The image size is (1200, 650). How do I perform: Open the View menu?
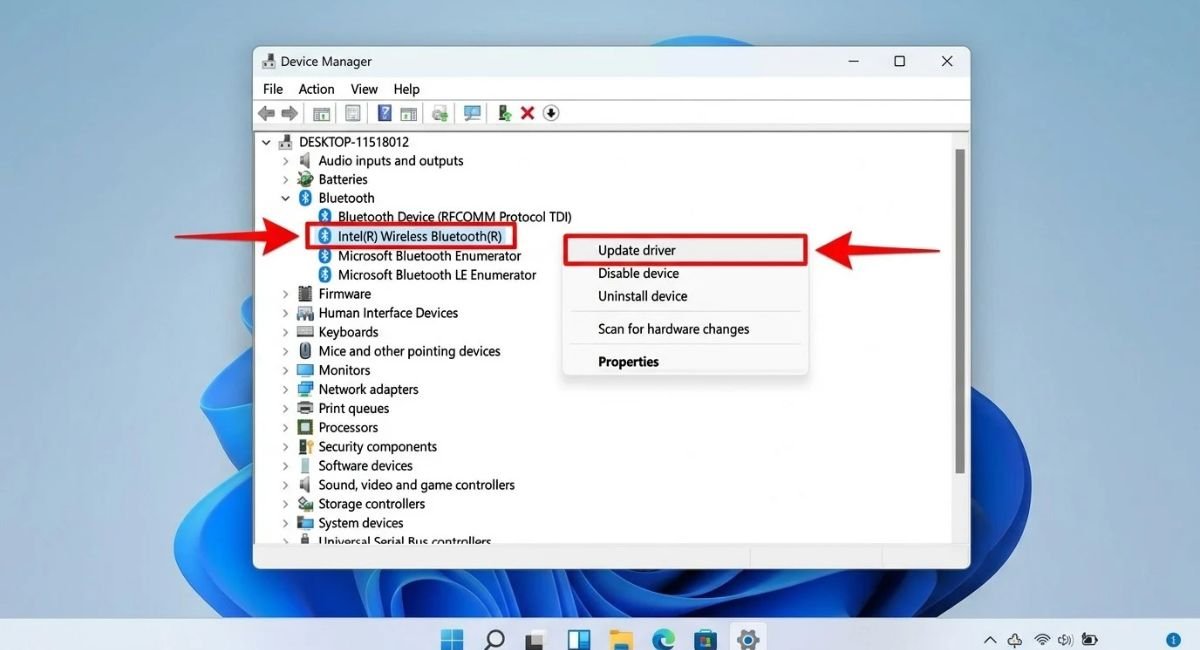pos(364,89)
